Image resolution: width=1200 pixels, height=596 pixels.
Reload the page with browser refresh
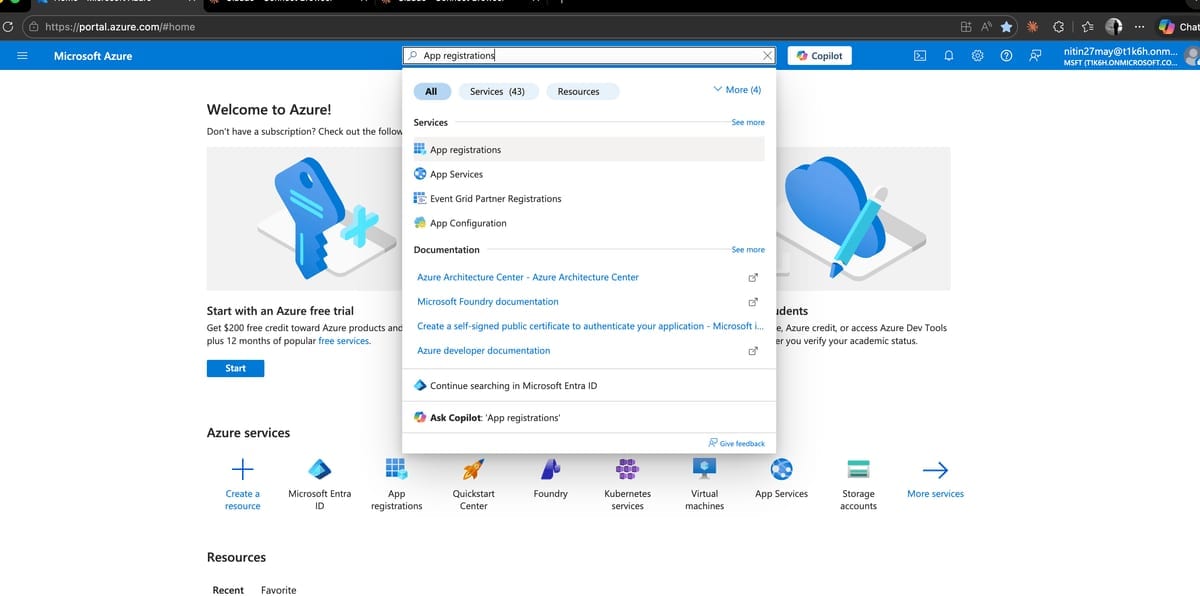(8, 27)
